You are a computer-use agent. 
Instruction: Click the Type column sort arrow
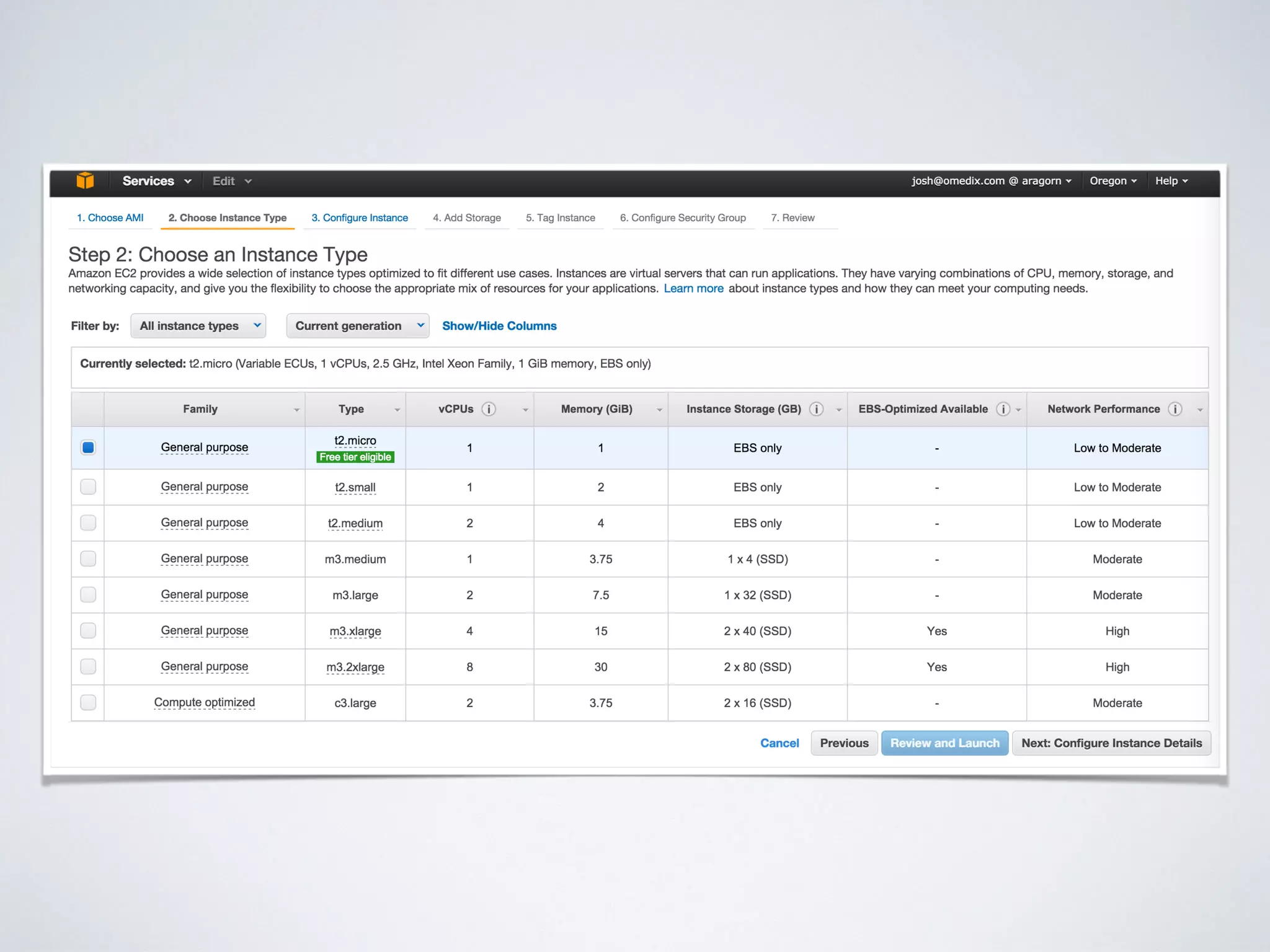pos(397,410)
